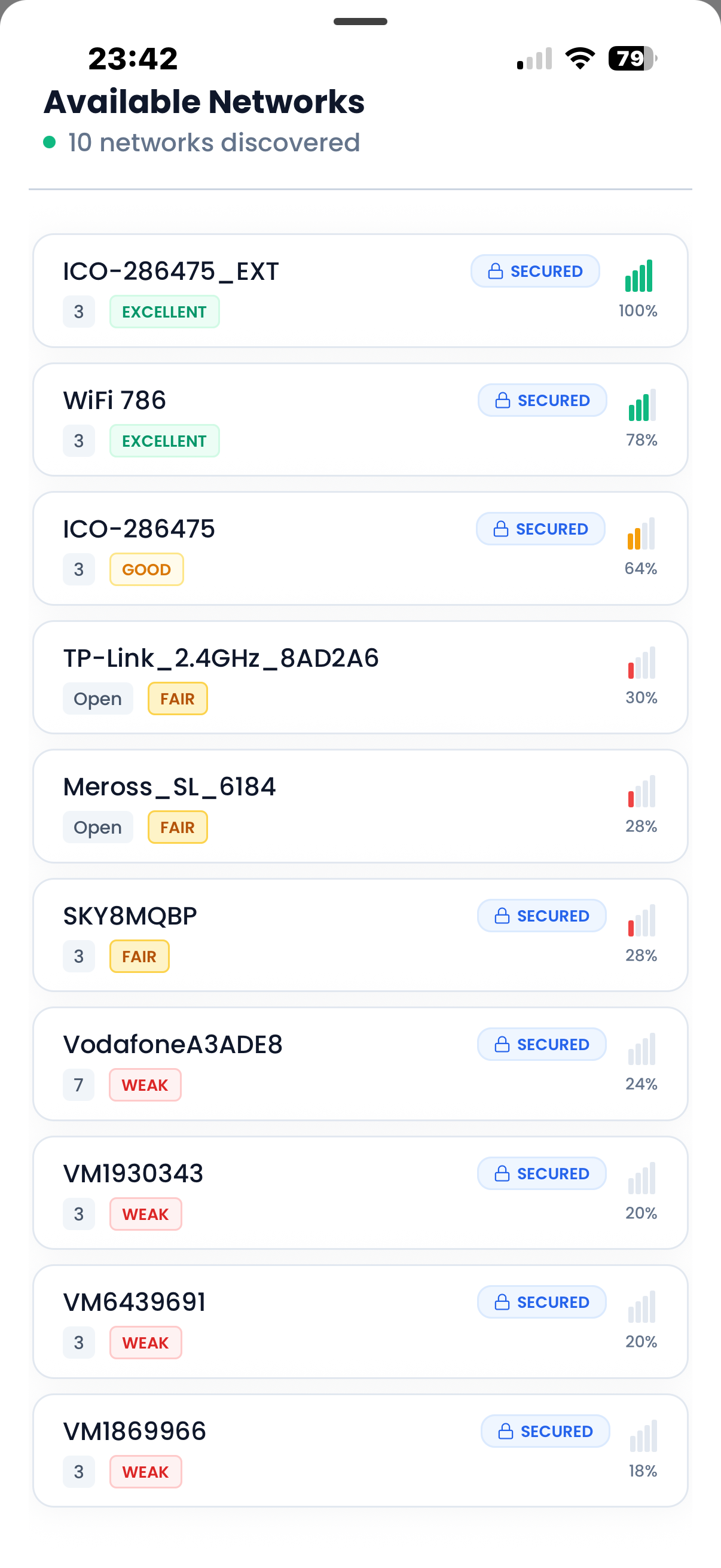Tap the WiFi 786 signal strength icon
This screenshot has height=1568, width=721.
642,405
